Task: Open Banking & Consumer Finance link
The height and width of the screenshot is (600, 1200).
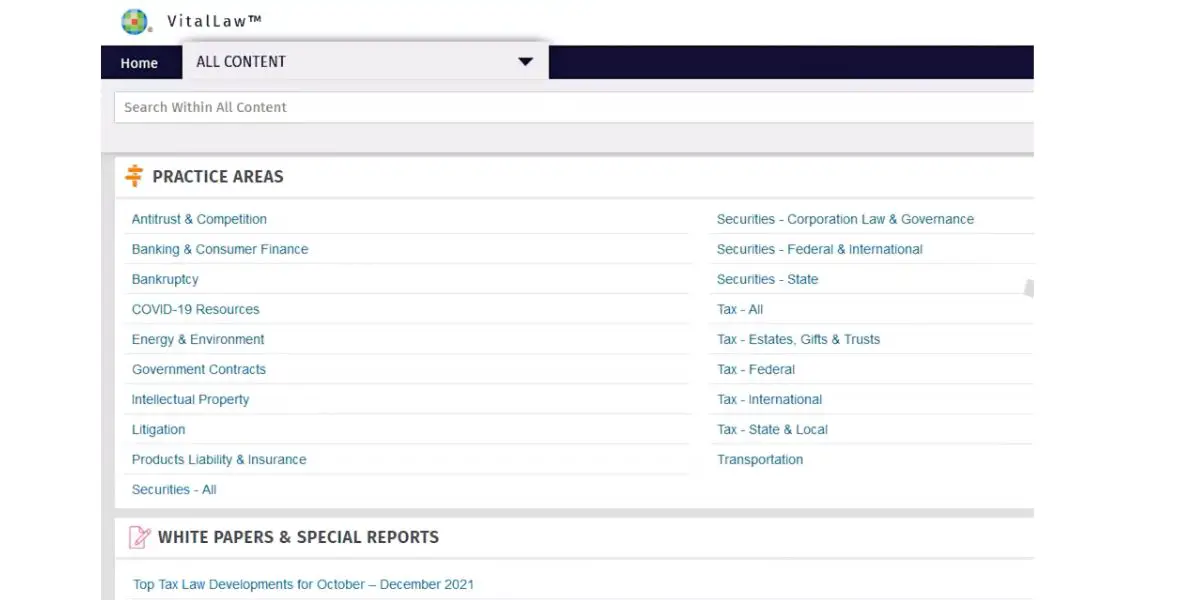Action: tap(220, 249)
